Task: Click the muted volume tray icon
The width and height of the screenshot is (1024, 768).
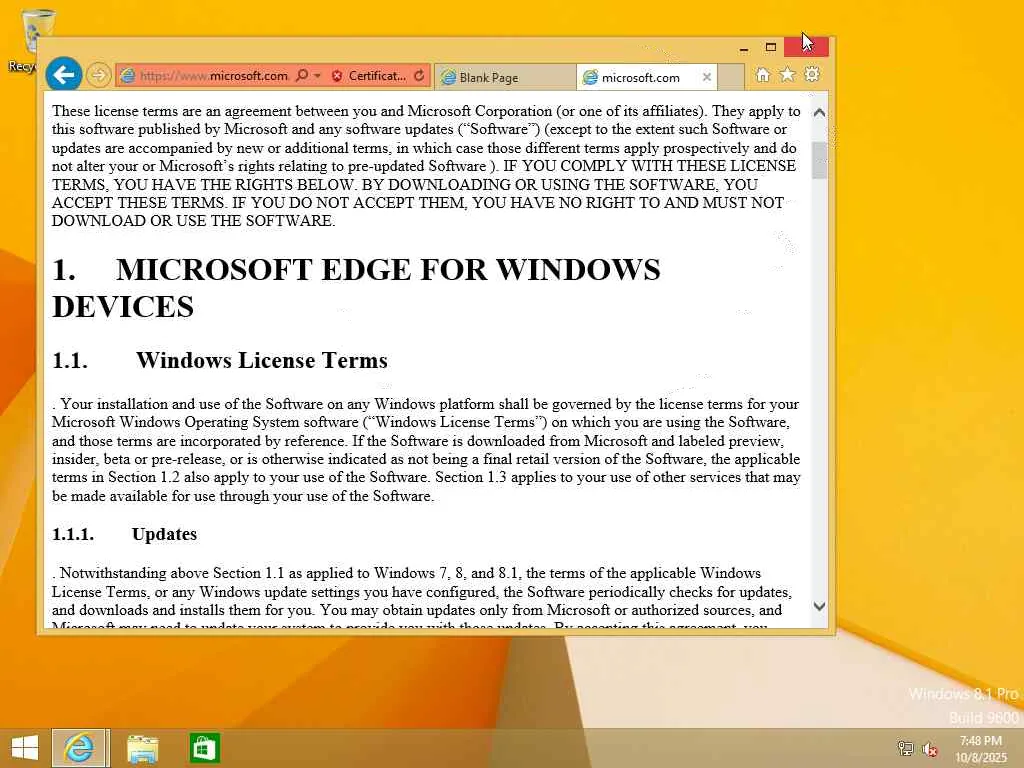Action: pos(929,748)
